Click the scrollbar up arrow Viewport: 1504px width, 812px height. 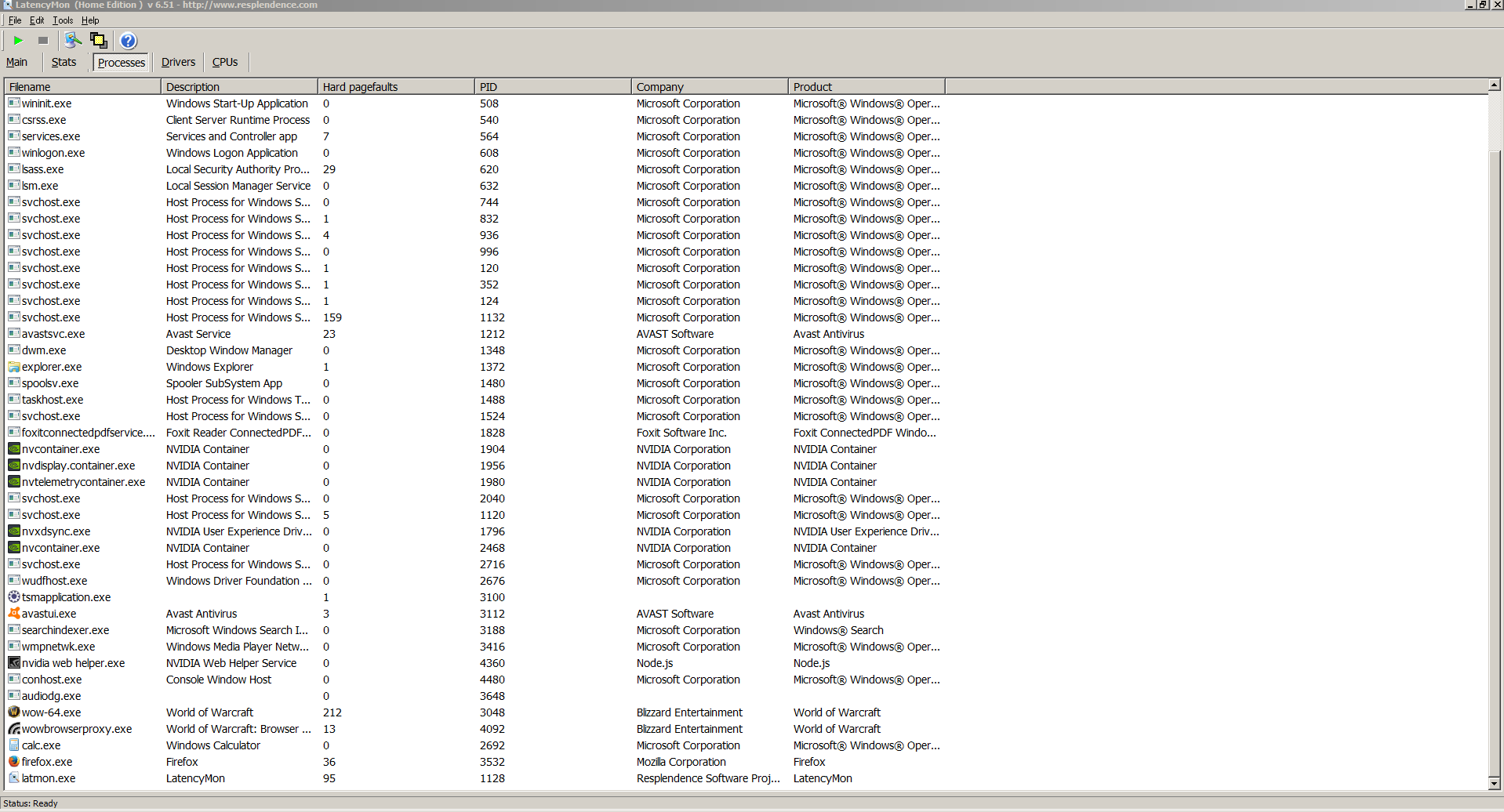coord(1495,85)
